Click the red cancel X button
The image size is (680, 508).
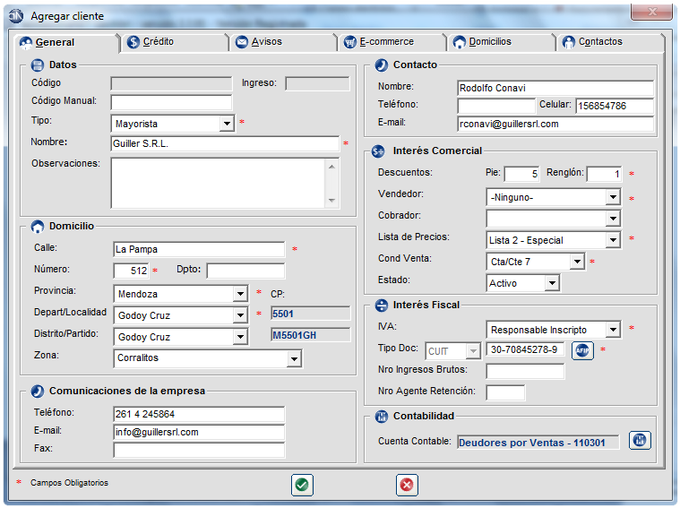(x=406, y=485)
